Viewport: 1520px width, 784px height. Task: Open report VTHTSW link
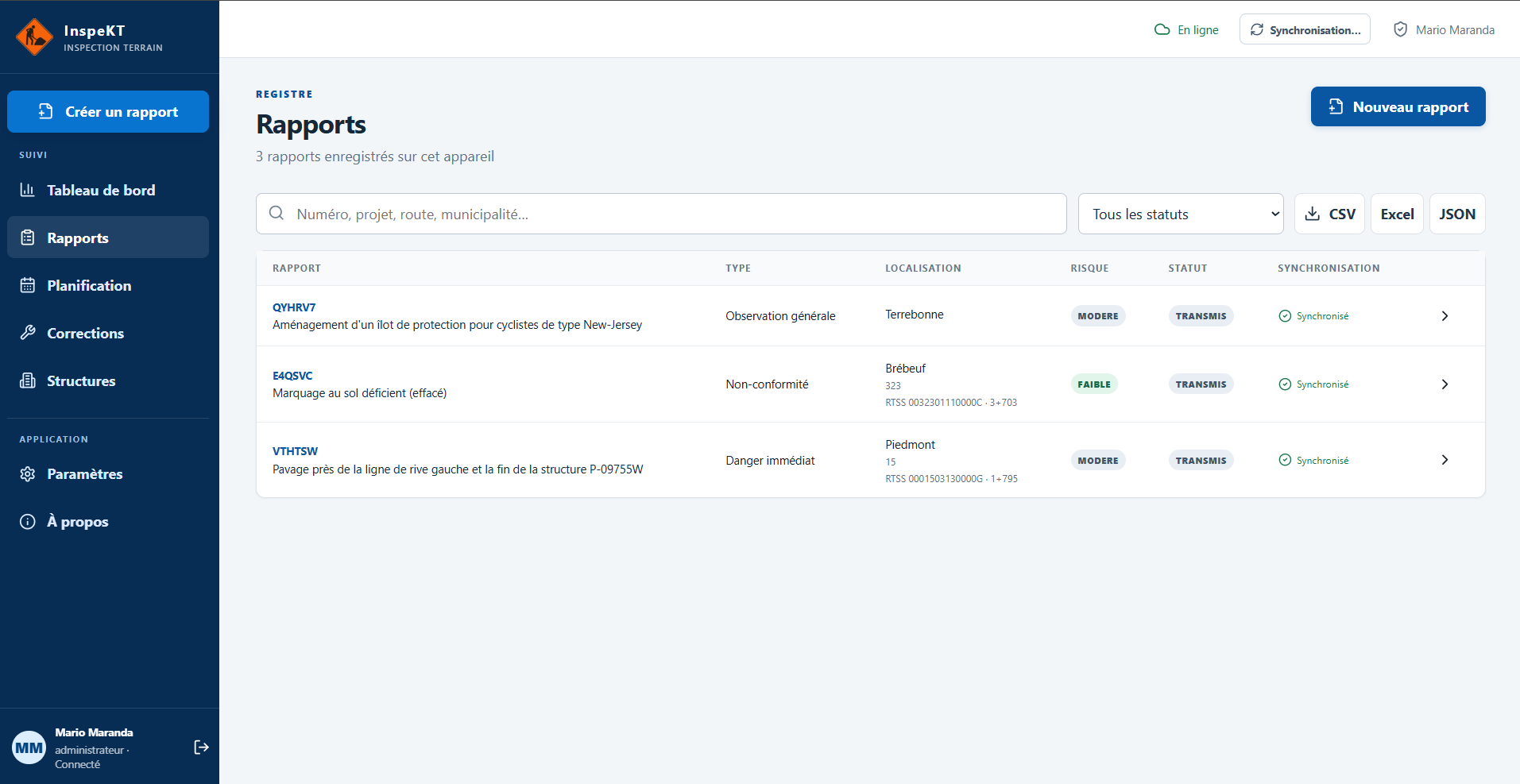click(295, 451)
